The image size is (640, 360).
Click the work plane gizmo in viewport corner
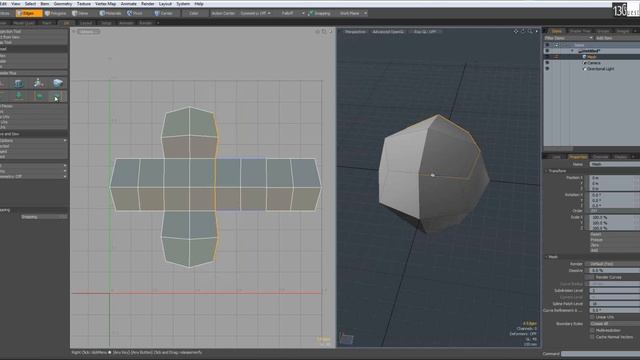(x=346, y=338)
